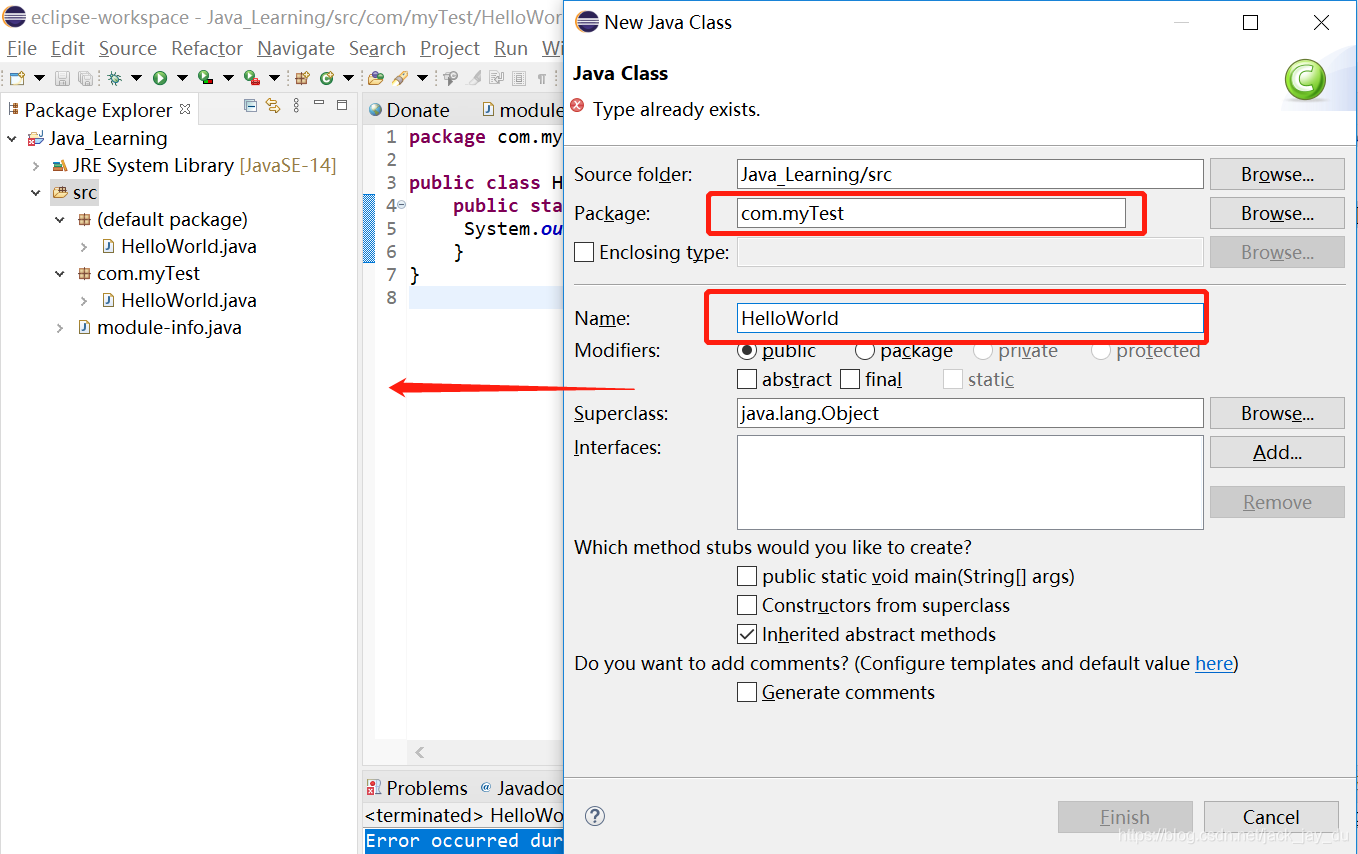Image resolution: width=1358 pixels, height=854 pixels.
Task: Collapse the src folder node
Action: tap(36, 193)
